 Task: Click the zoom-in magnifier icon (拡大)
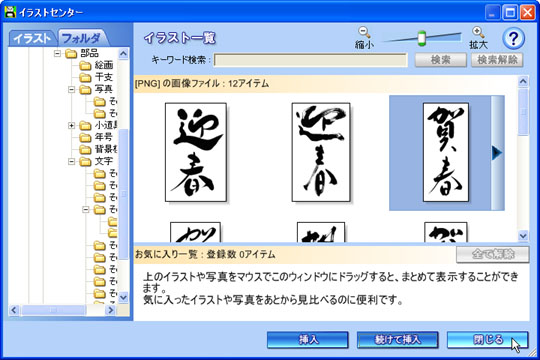pos(478,33)
